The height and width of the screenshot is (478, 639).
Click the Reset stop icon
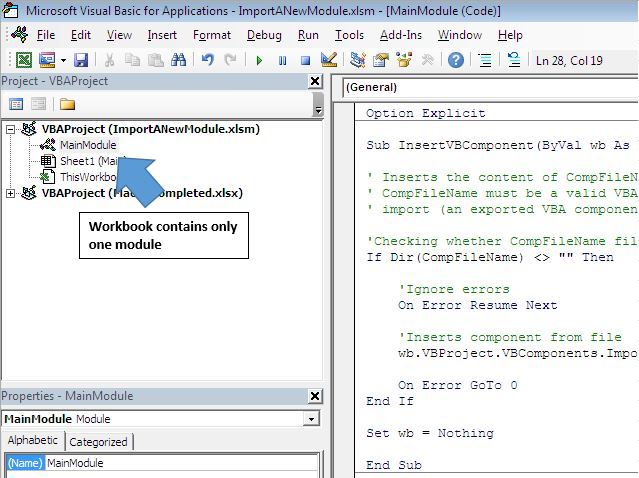(305, 61)
